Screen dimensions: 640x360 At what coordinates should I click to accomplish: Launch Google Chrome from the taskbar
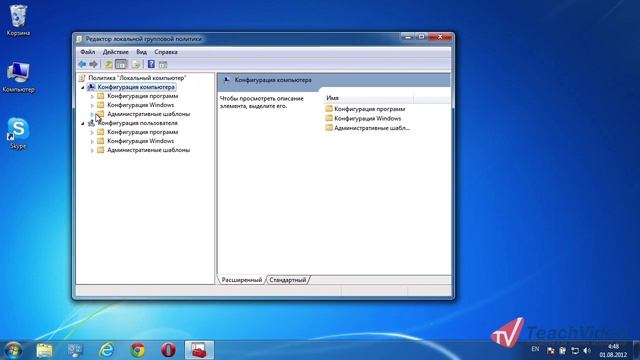point(138,350)
